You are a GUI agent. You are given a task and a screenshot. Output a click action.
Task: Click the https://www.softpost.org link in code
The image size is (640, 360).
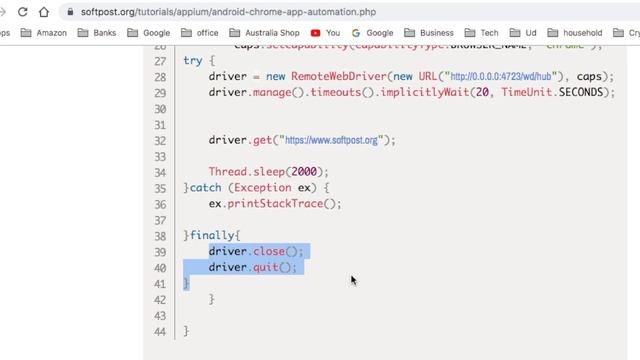pos(331,140)
